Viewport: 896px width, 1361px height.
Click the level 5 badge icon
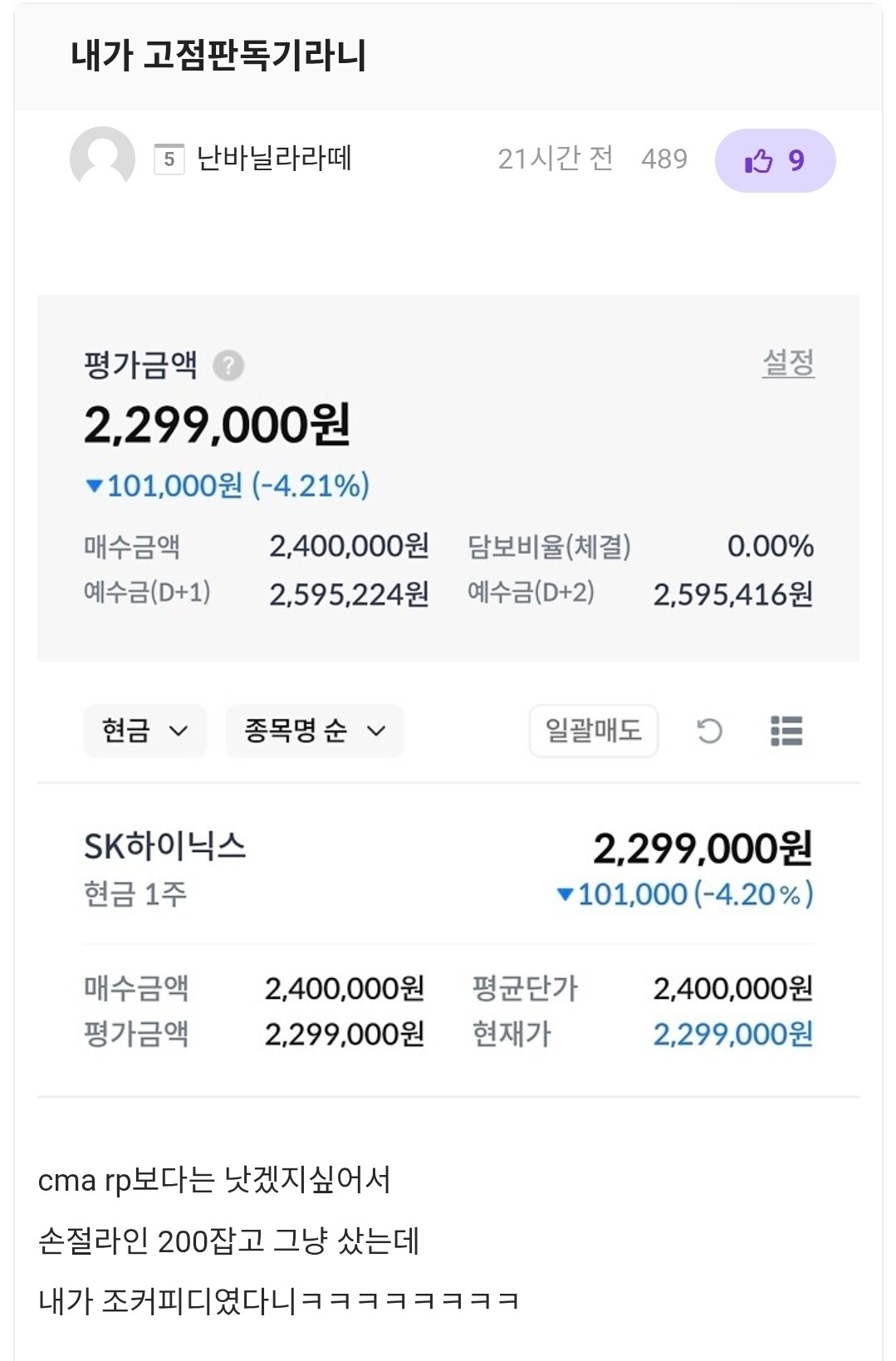169,159
